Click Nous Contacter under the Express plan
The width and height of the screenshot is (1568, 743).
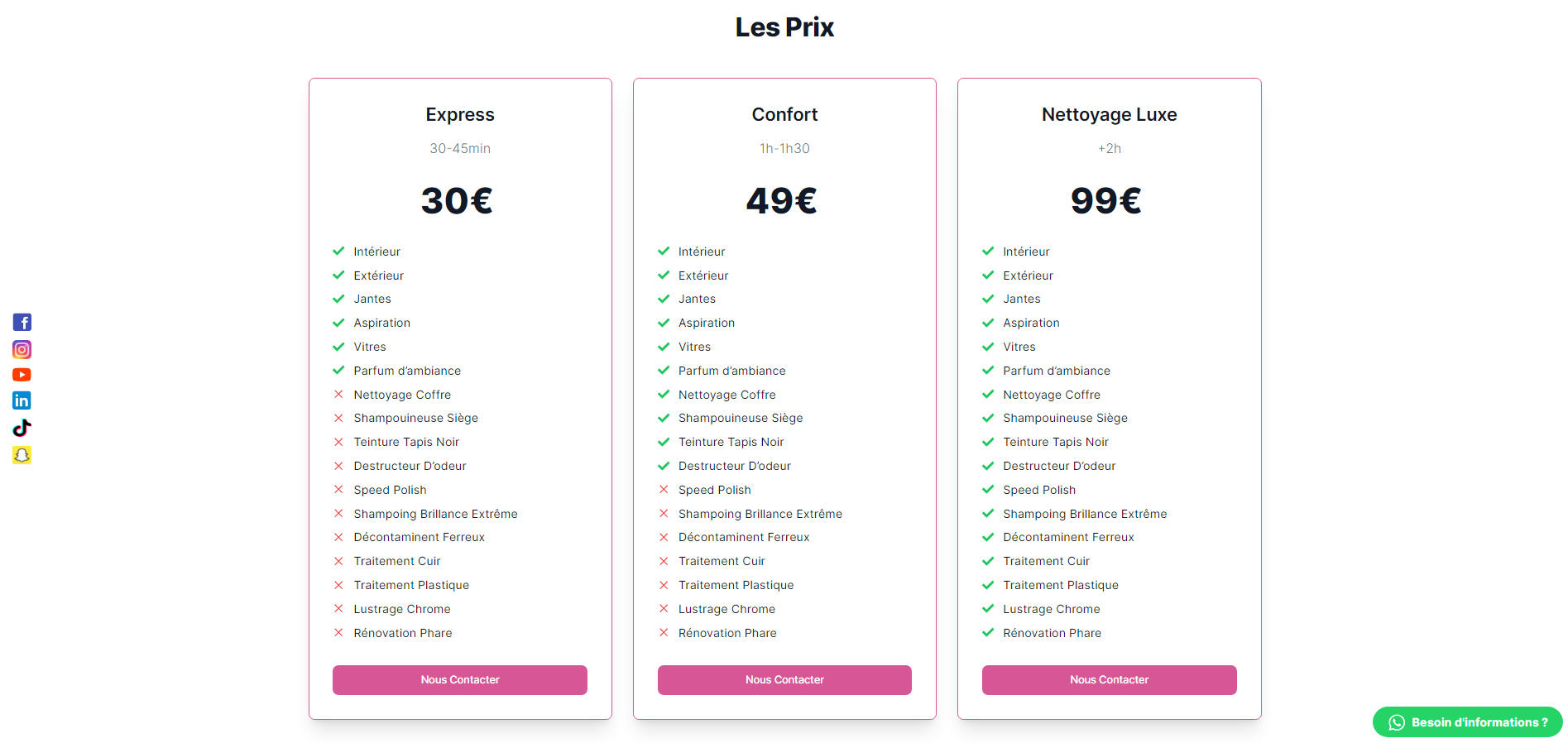pos(460,680)
